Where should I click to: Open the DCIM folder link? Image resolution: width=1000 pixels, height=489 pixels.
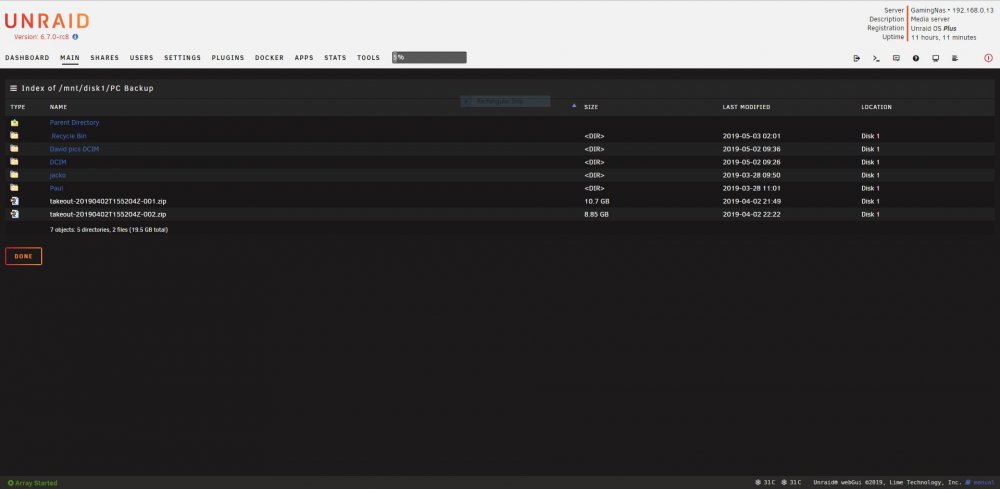58,162
